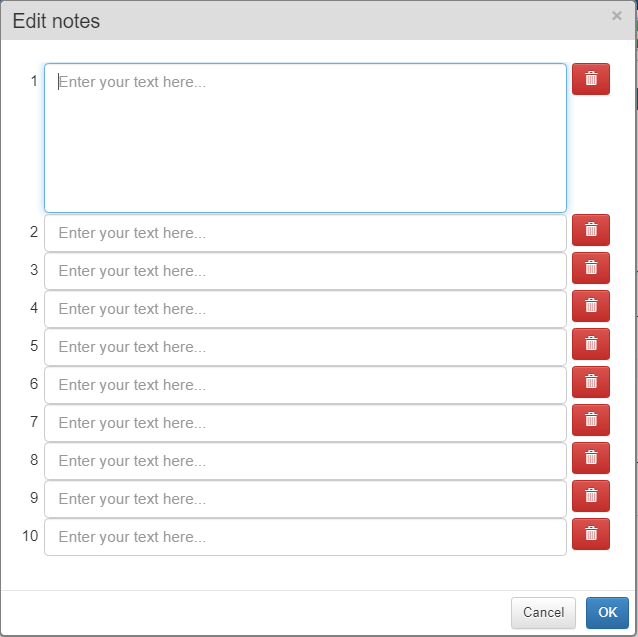Remove note 4 using trash button
The height and width of the screenshot is (637, 638).
pos(590,306)
